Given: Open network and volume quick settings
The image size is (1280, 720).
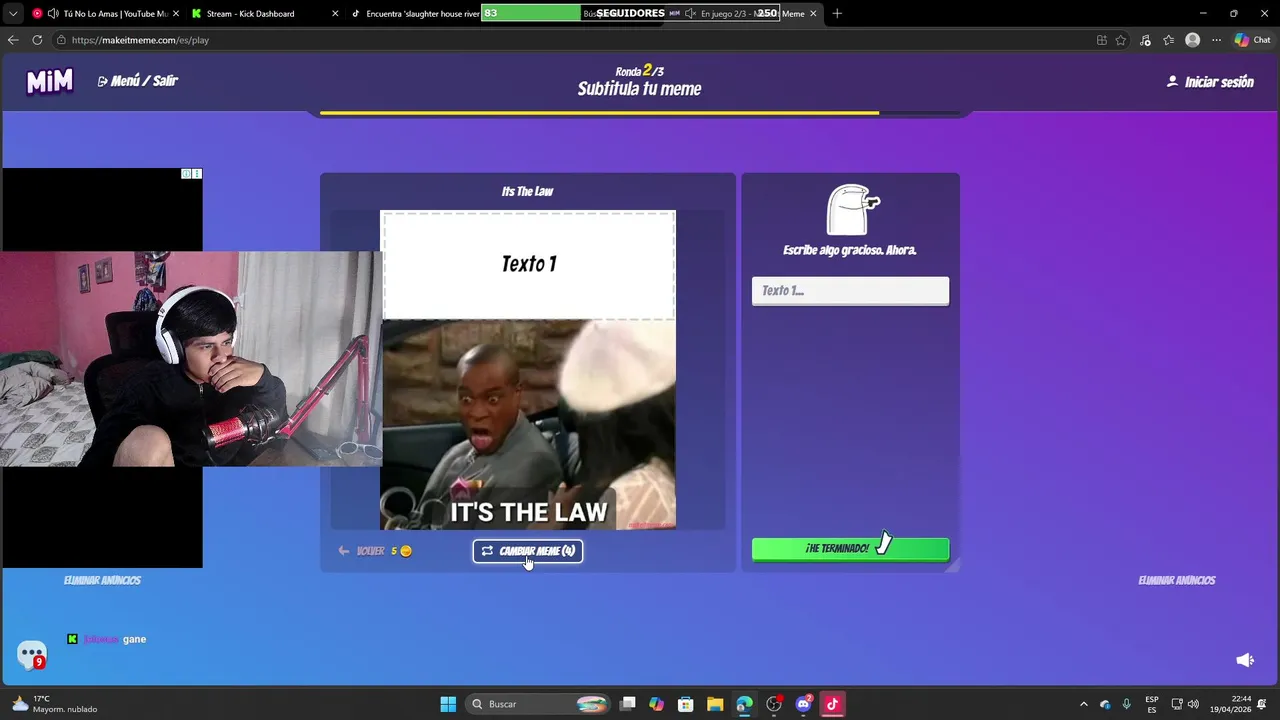Looking at the screenshot, I should pyautogui.click(x=1185, y=704).
